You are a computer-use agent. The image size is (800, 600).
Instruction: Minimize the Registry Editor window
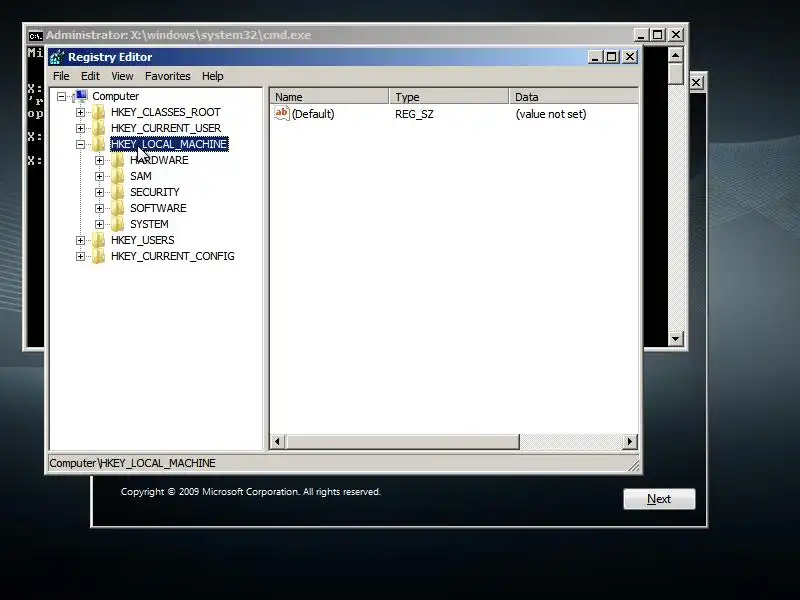coord(595,57)
